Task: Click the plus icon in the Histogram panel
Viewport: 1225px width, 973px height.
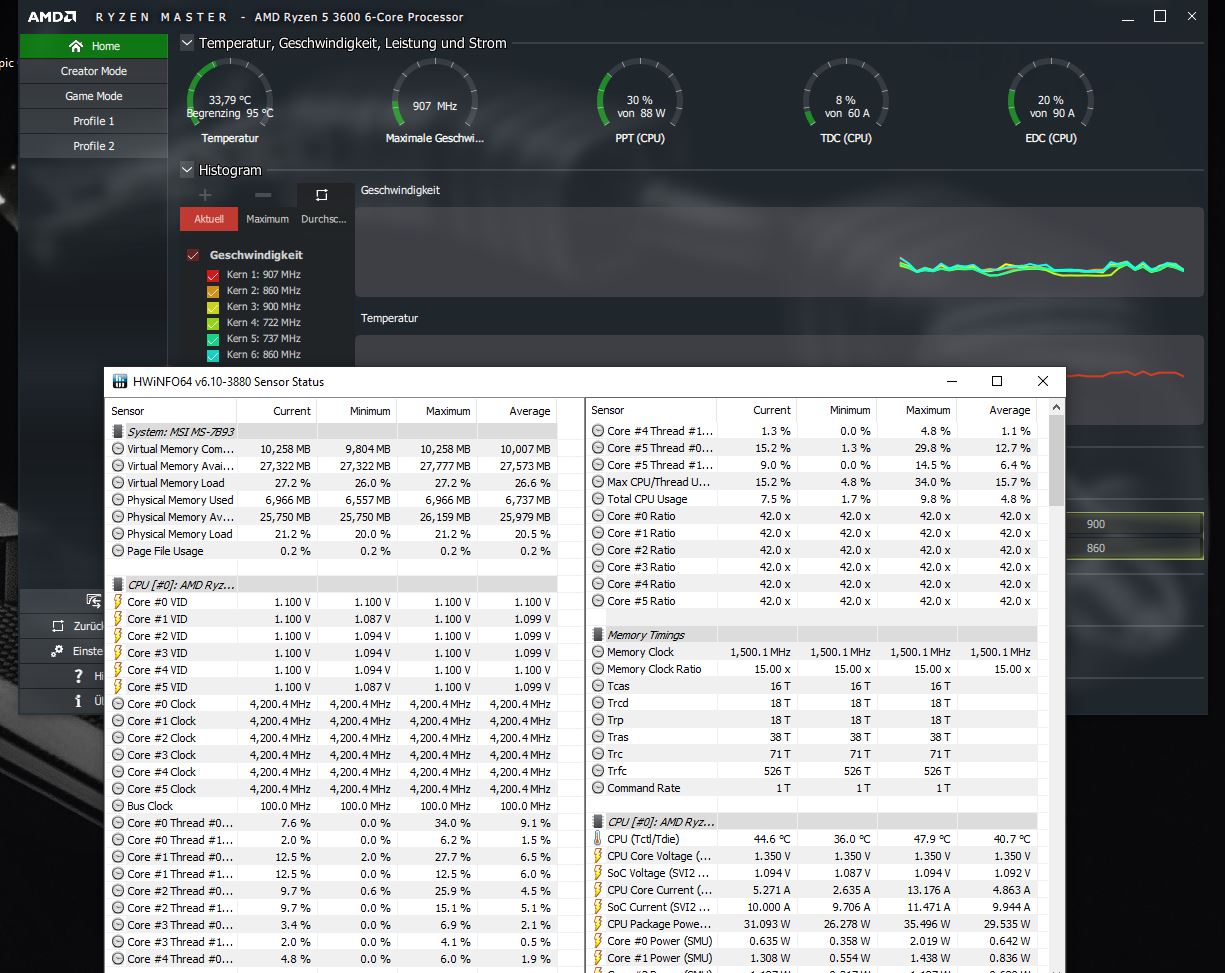Action: click(205, 195)
